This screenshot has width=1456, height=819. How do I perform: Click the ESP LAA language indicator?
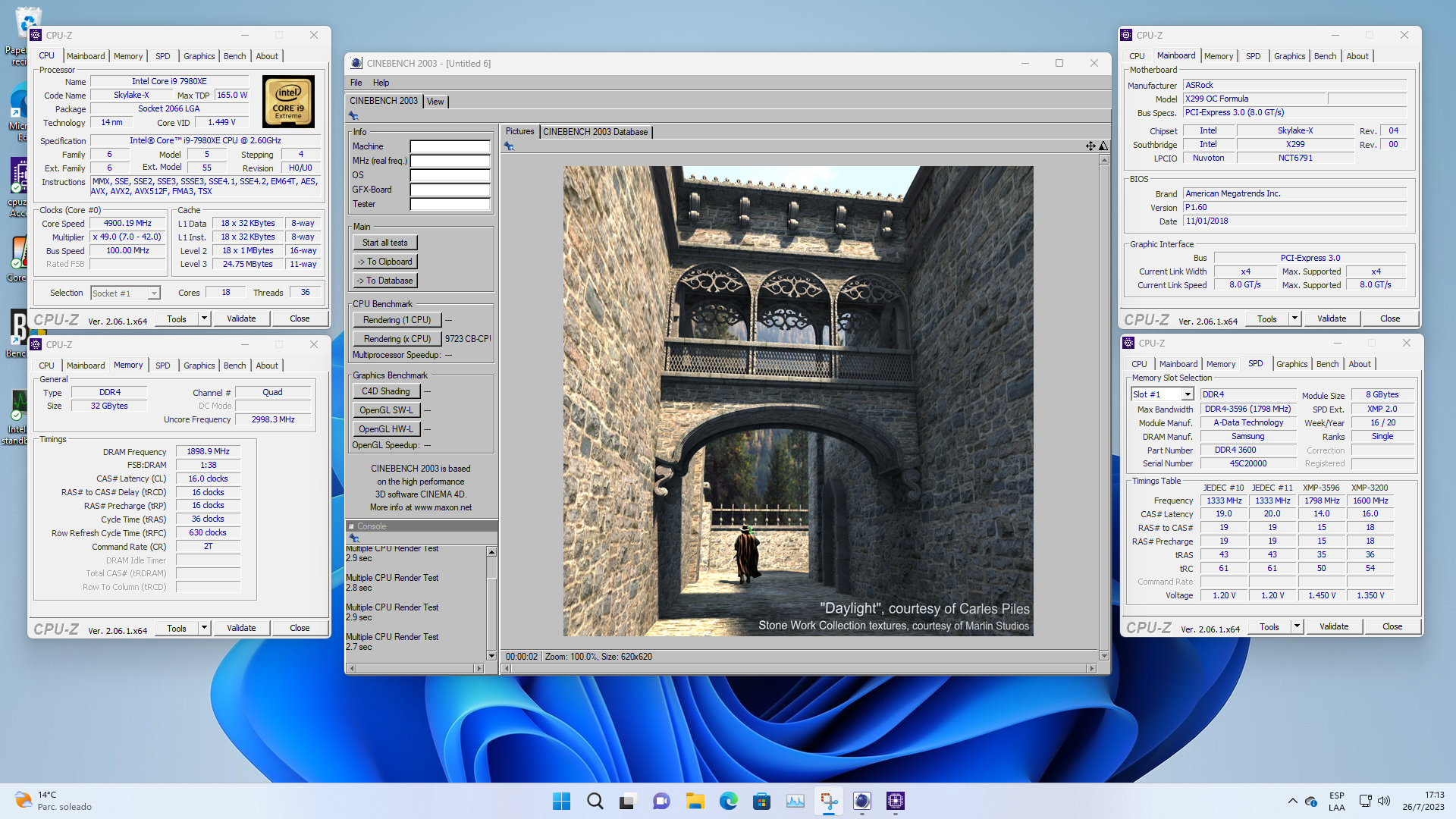(1337, 802)
